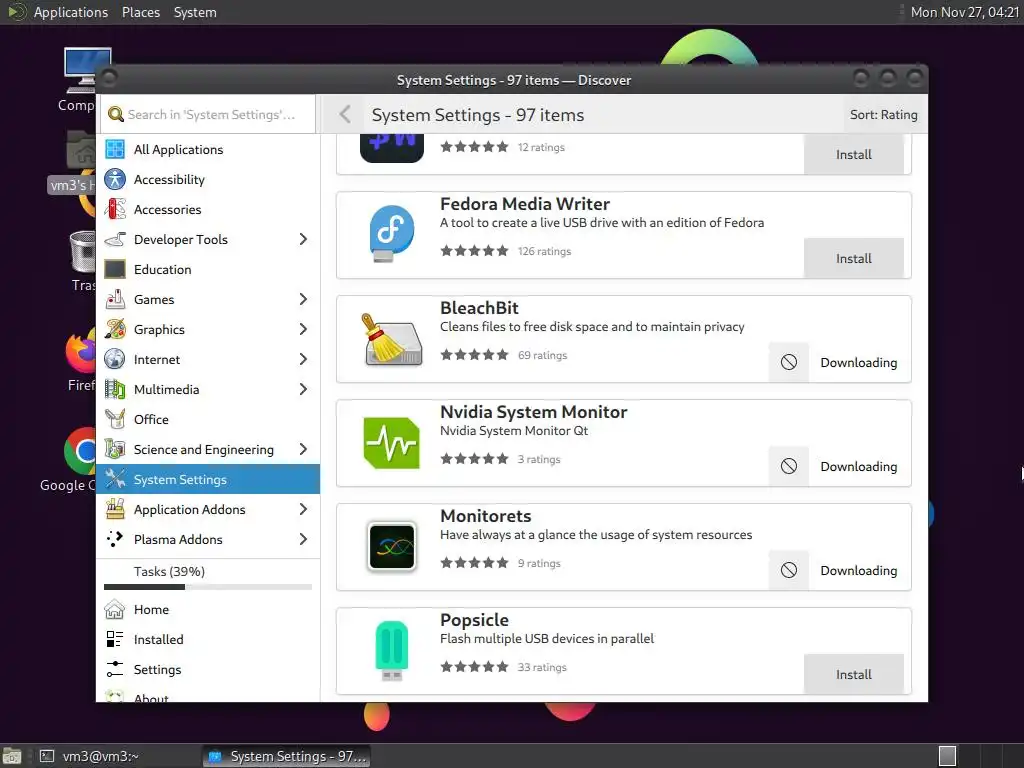Expand the Developer Tools category arrow
This screenshot has width=1024, height=768.
click(303, 240)
